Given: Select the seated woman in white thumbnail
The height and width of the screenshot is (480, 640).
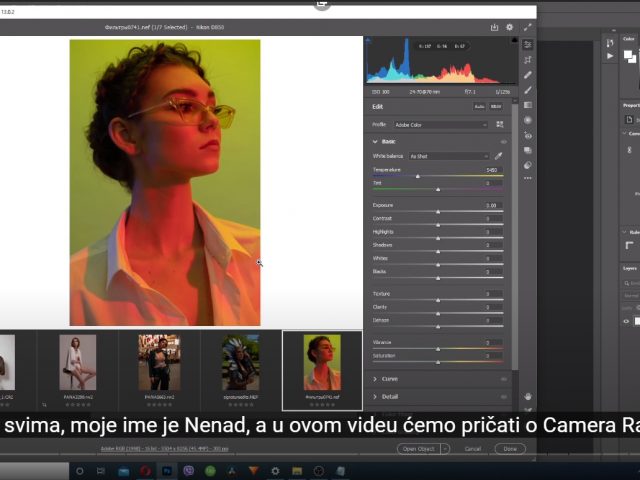Looking at the screenshot, I should point(78,362).
